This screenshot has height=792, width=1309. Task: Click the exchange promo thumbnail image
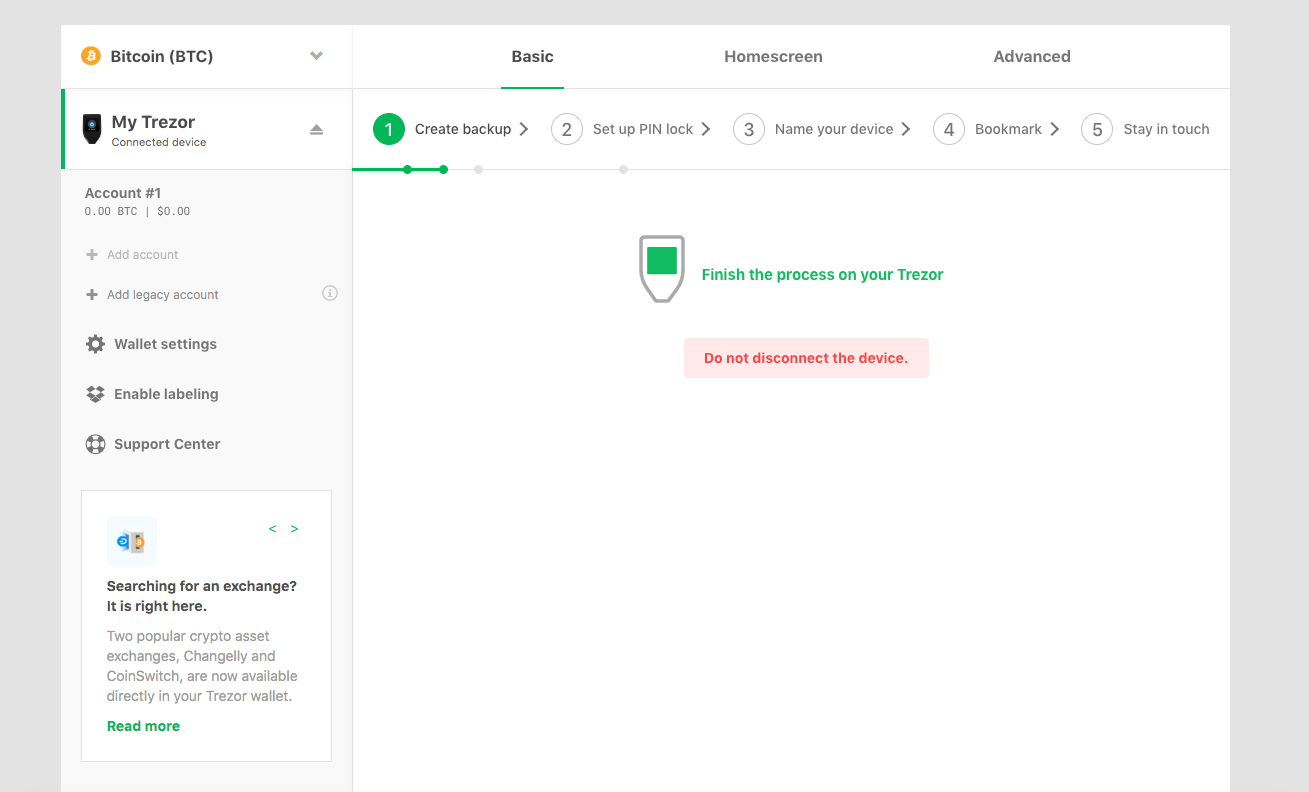point(132,541)
